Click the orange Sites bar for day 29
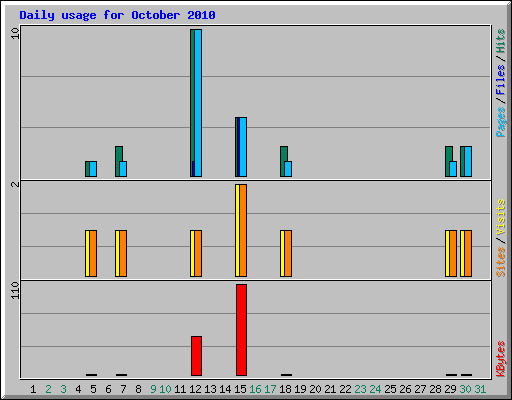The image size is (512, 400). point(453,253)
